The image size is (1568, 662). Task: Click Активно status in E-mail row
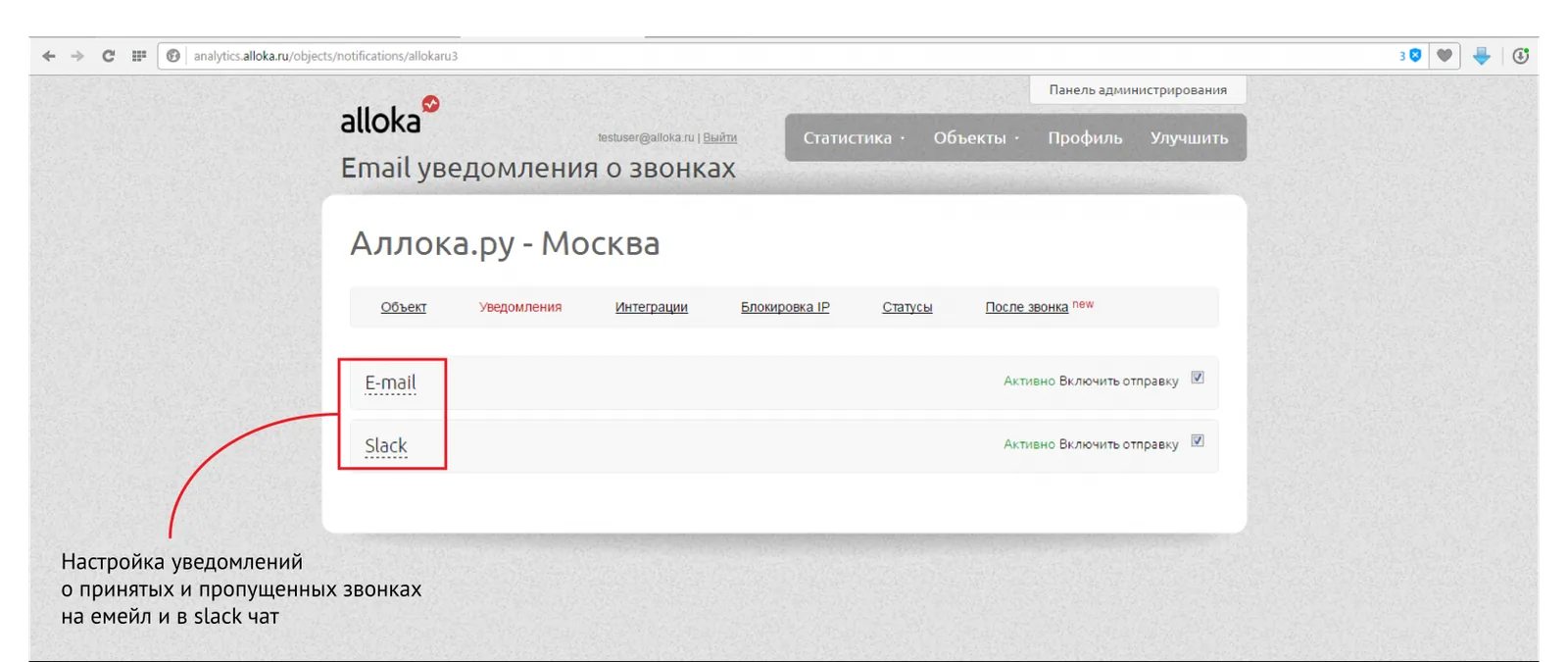click(1029, 381)
